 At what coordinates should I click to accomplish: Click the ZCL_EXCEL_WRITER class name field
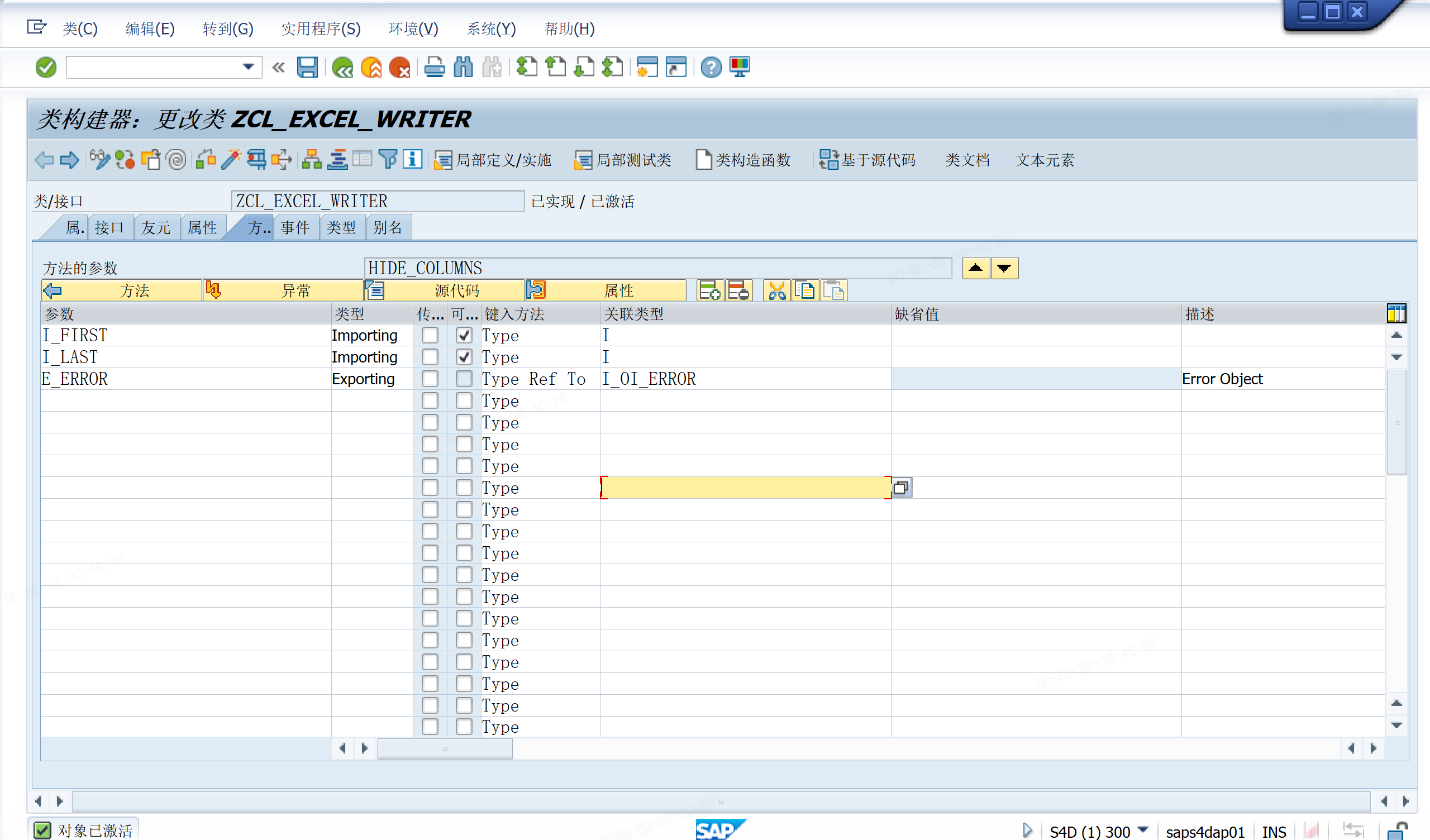(x=378, y=201)
